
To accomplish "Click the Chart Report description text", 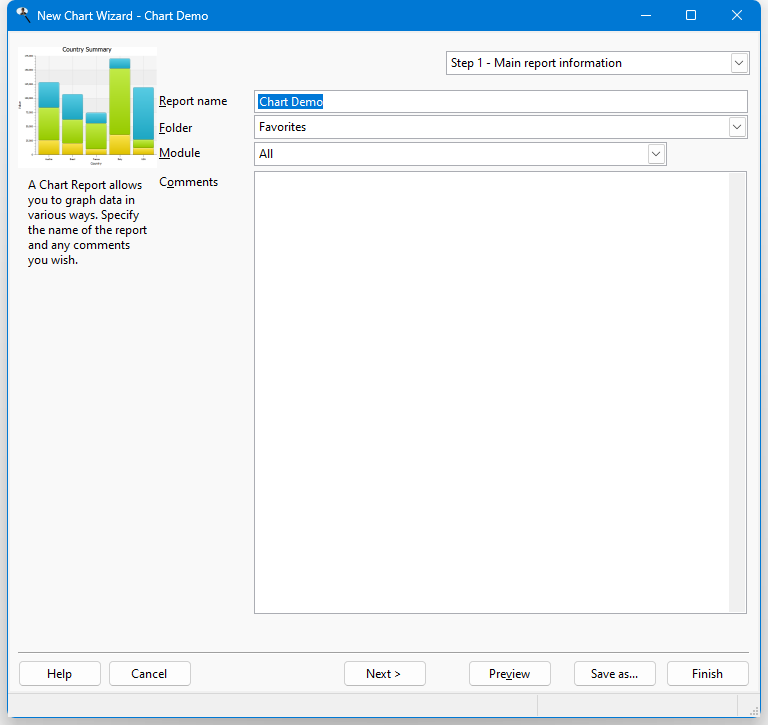I will tap(87, 222).
